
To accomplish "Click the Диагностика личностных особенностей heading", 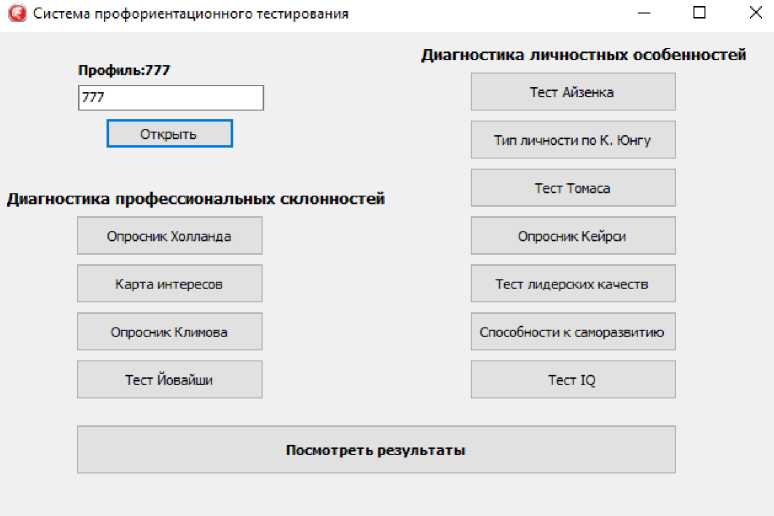I will coord(583,55).
